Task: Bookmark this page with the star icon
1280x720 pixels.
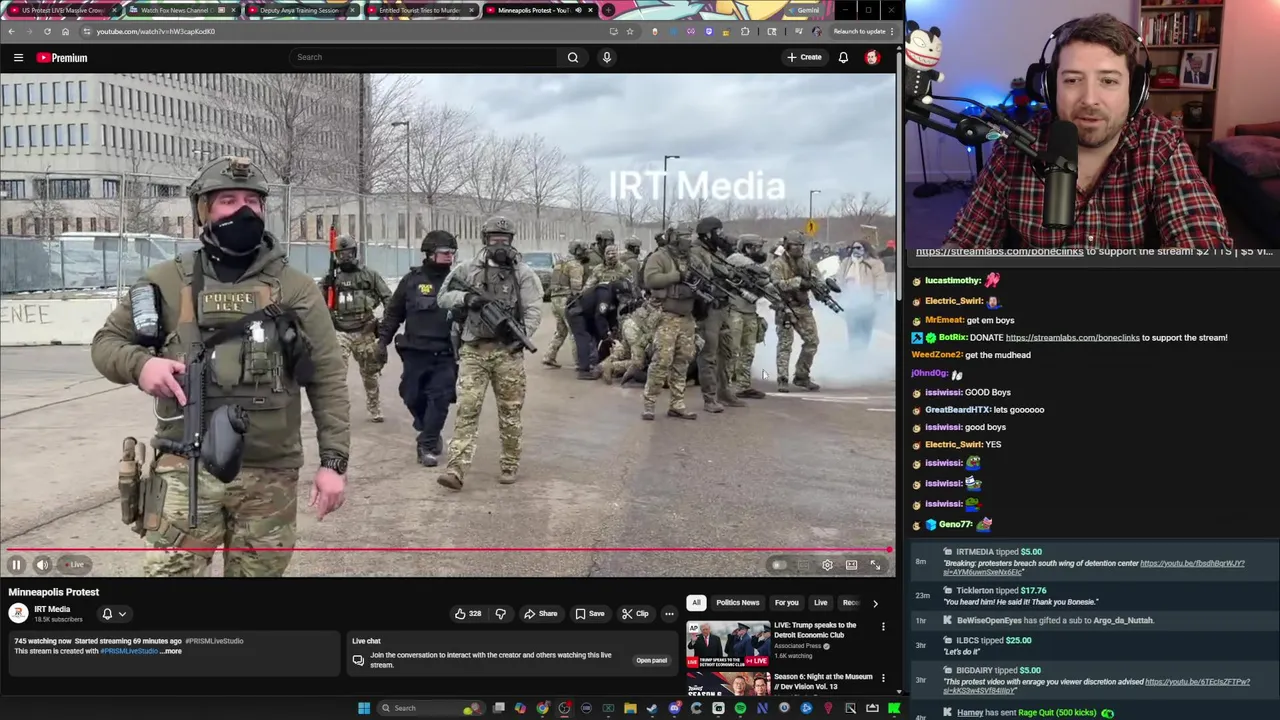Action: coord(630,31)
